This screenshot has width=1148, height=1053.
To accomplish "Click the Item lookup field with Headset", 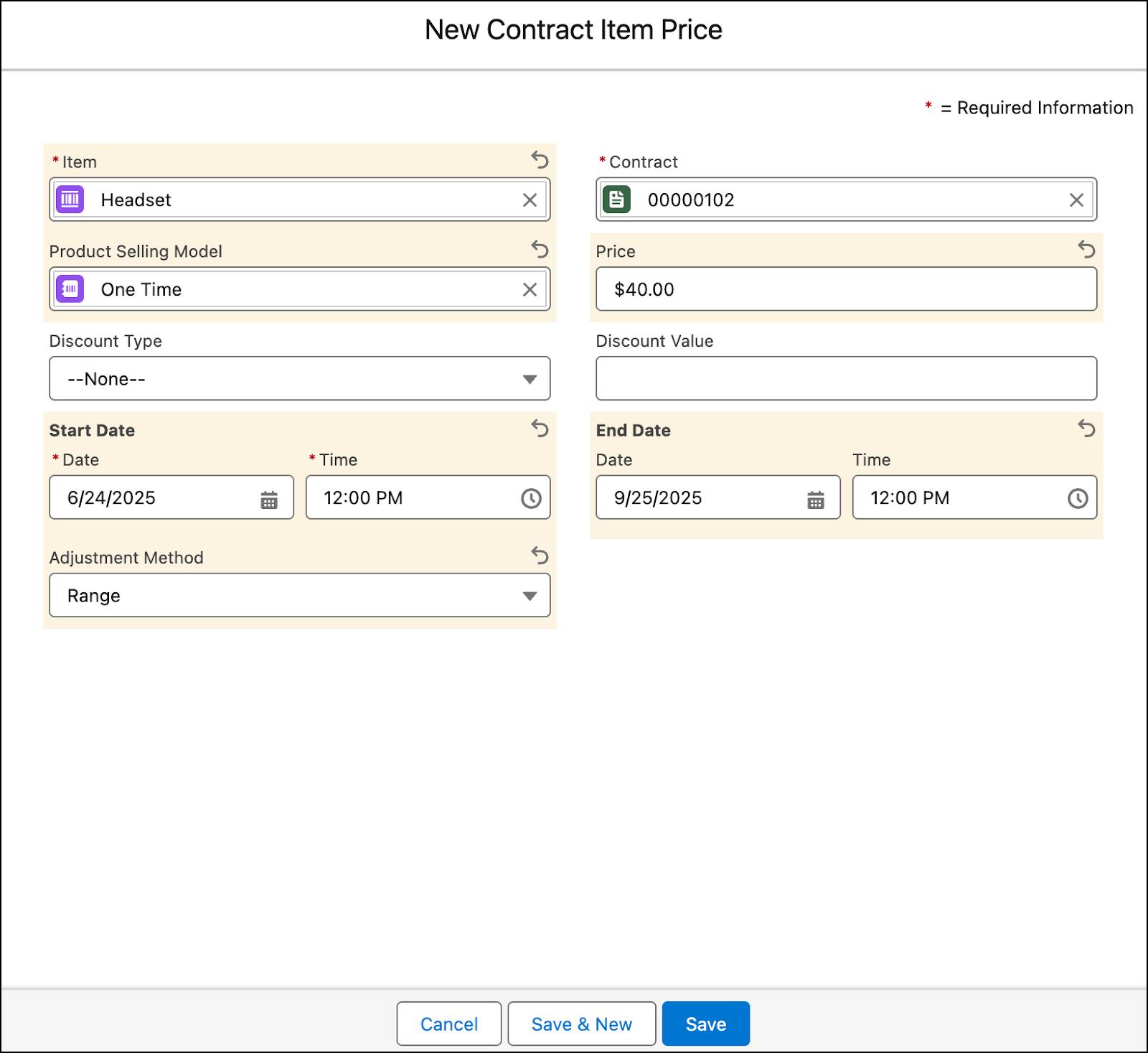I will (x=300, y=200).
